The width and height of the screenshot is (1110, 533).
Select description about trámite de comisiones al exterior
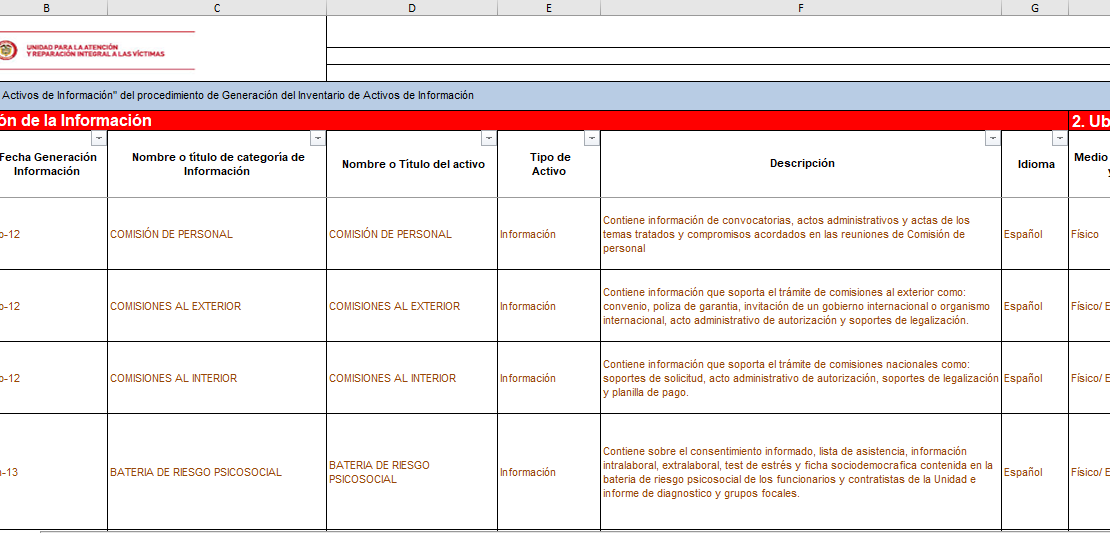click(x=801, y=306)
